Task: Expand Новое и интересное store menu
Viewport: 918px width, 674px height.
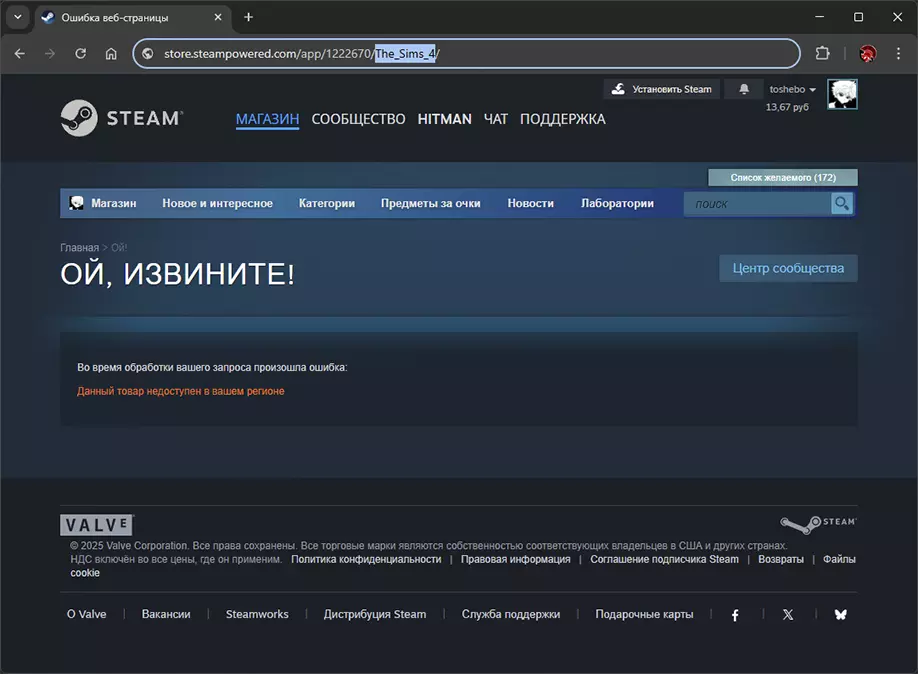Action: pyautogui.click(x=217, y=203)
